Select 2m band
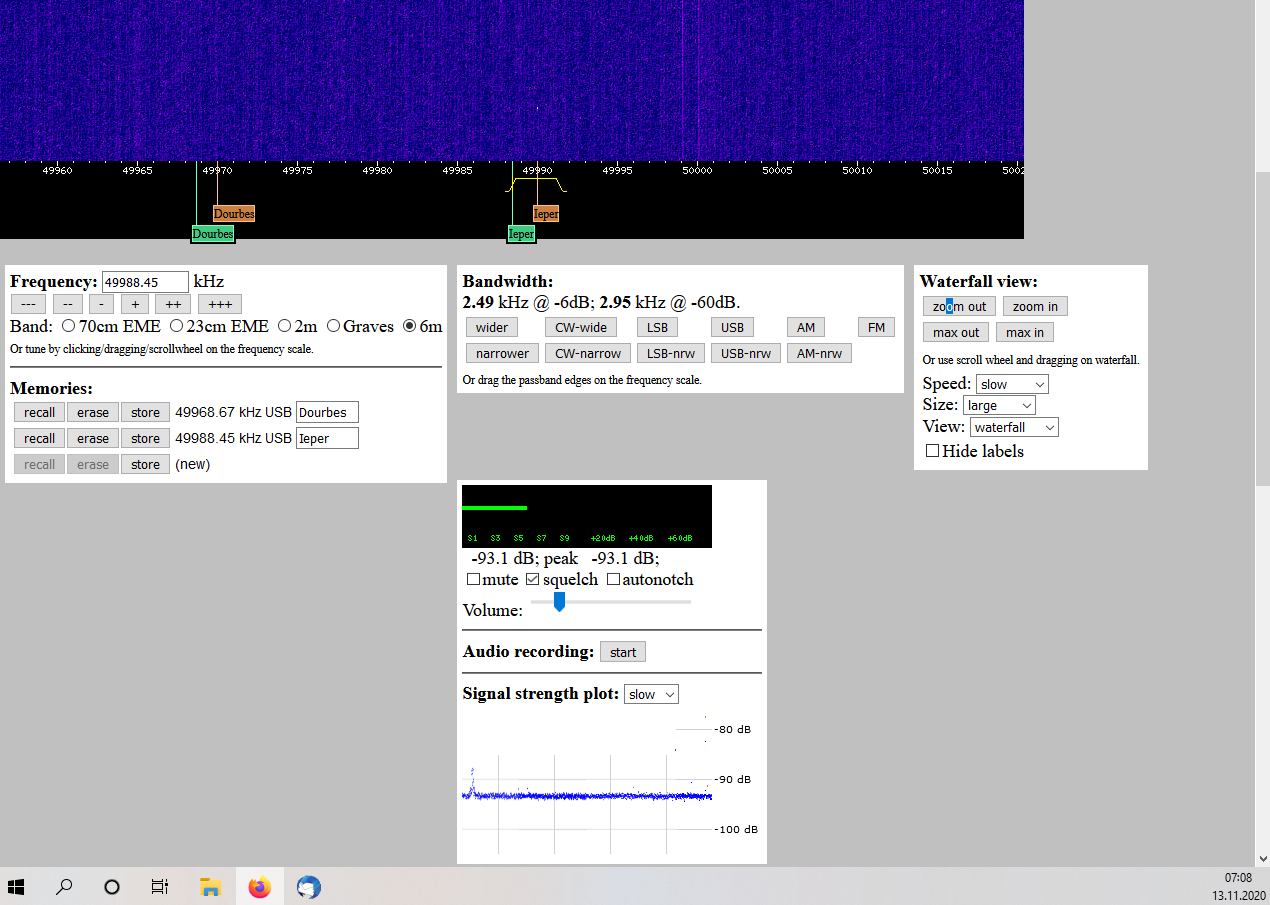 (x=285, y=326)
